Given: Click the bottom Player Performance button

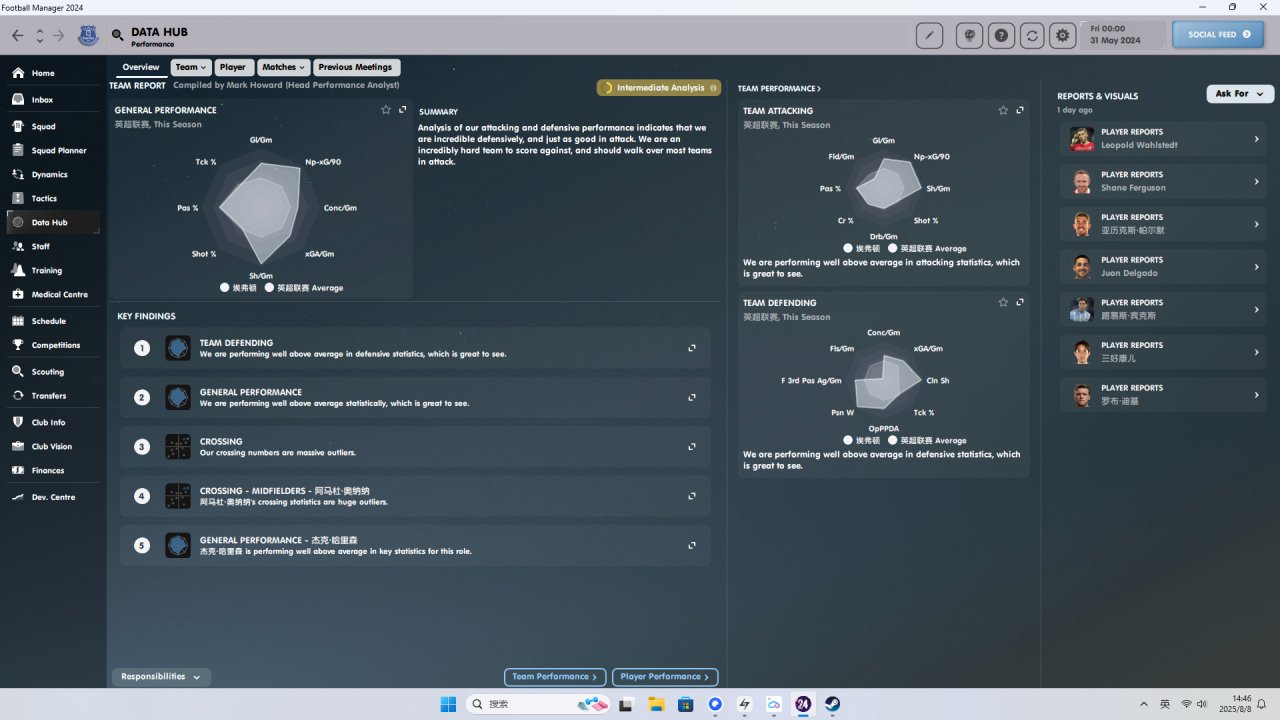Looking at the screenshot, I should coord(665,677).
